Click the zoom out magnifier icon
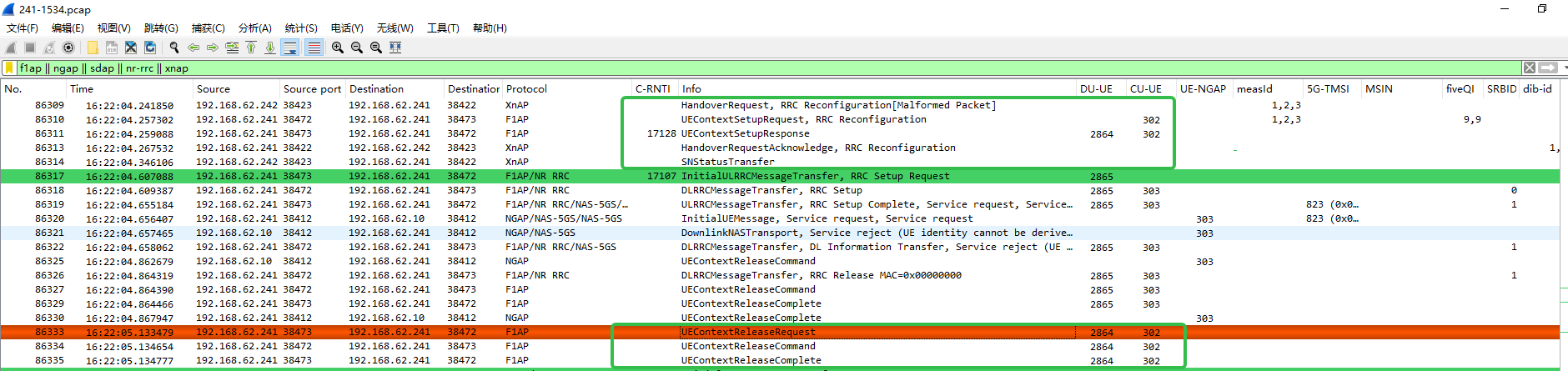The height and width of the screenshot is (371, 1568). (x=357, y=48)
